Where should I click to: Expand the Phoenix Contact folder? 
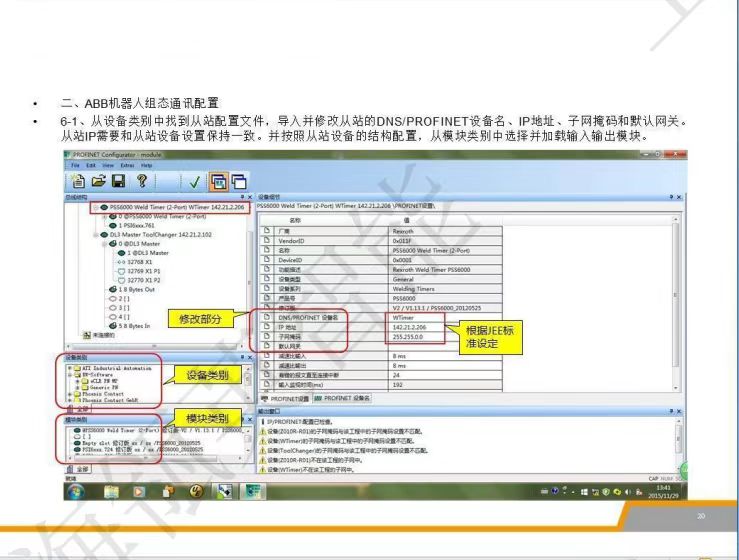tap(70, 394)
